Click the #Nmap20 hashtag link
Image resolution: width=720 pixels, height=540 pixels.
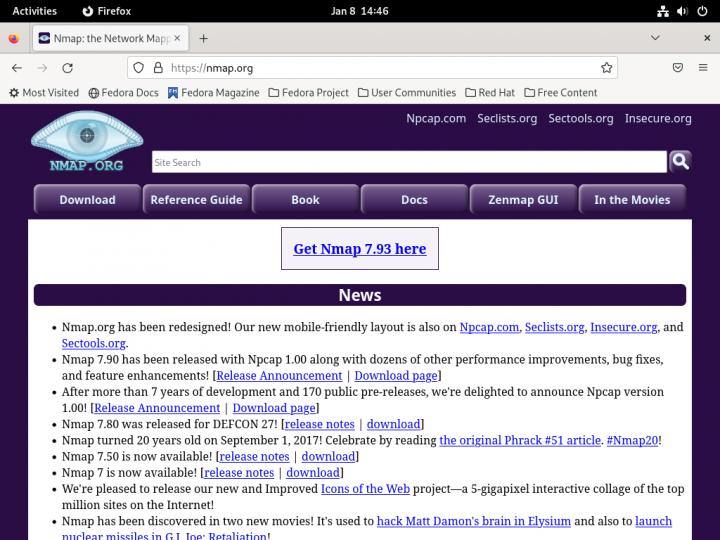pos(632,440)
